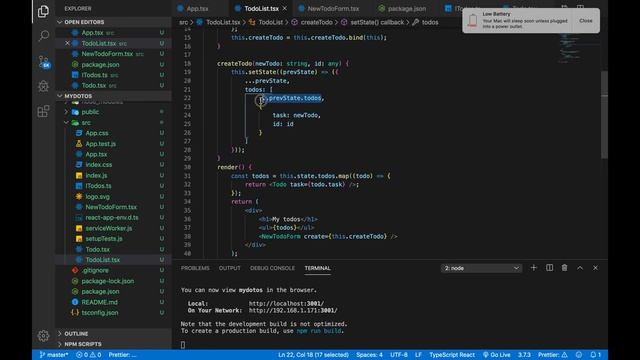This screenshot has height=360, width=640.
Task: Open index.js in file tree
Action: 96,176
